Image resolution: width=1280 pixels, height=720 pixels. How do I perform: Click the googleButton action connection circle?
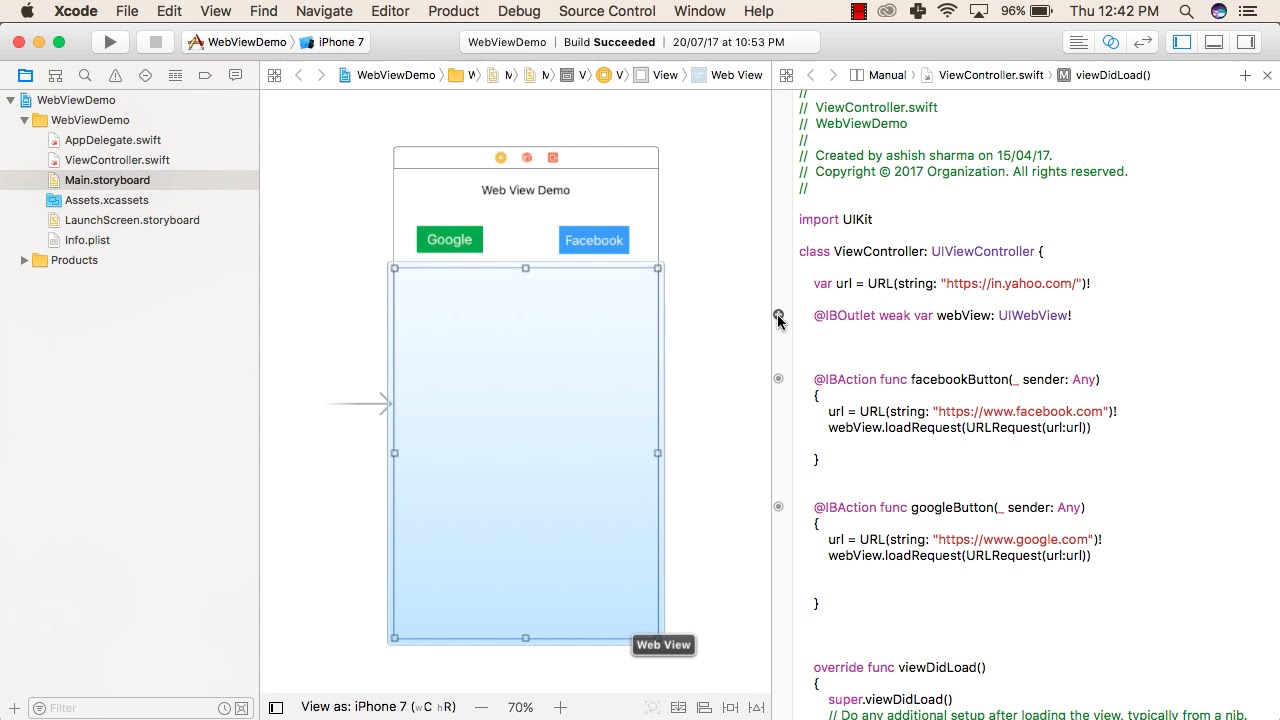778,507
